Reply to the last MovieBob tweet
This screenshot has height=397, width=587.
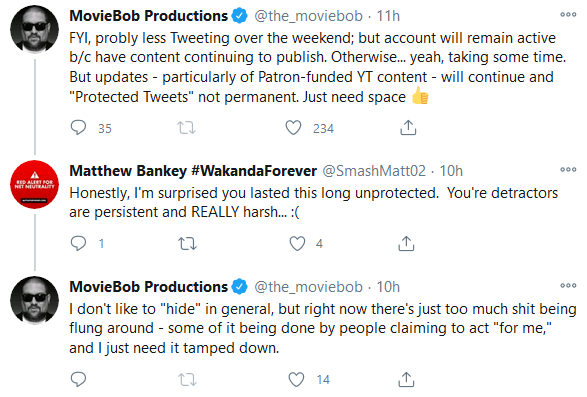(x=78, y=379)
